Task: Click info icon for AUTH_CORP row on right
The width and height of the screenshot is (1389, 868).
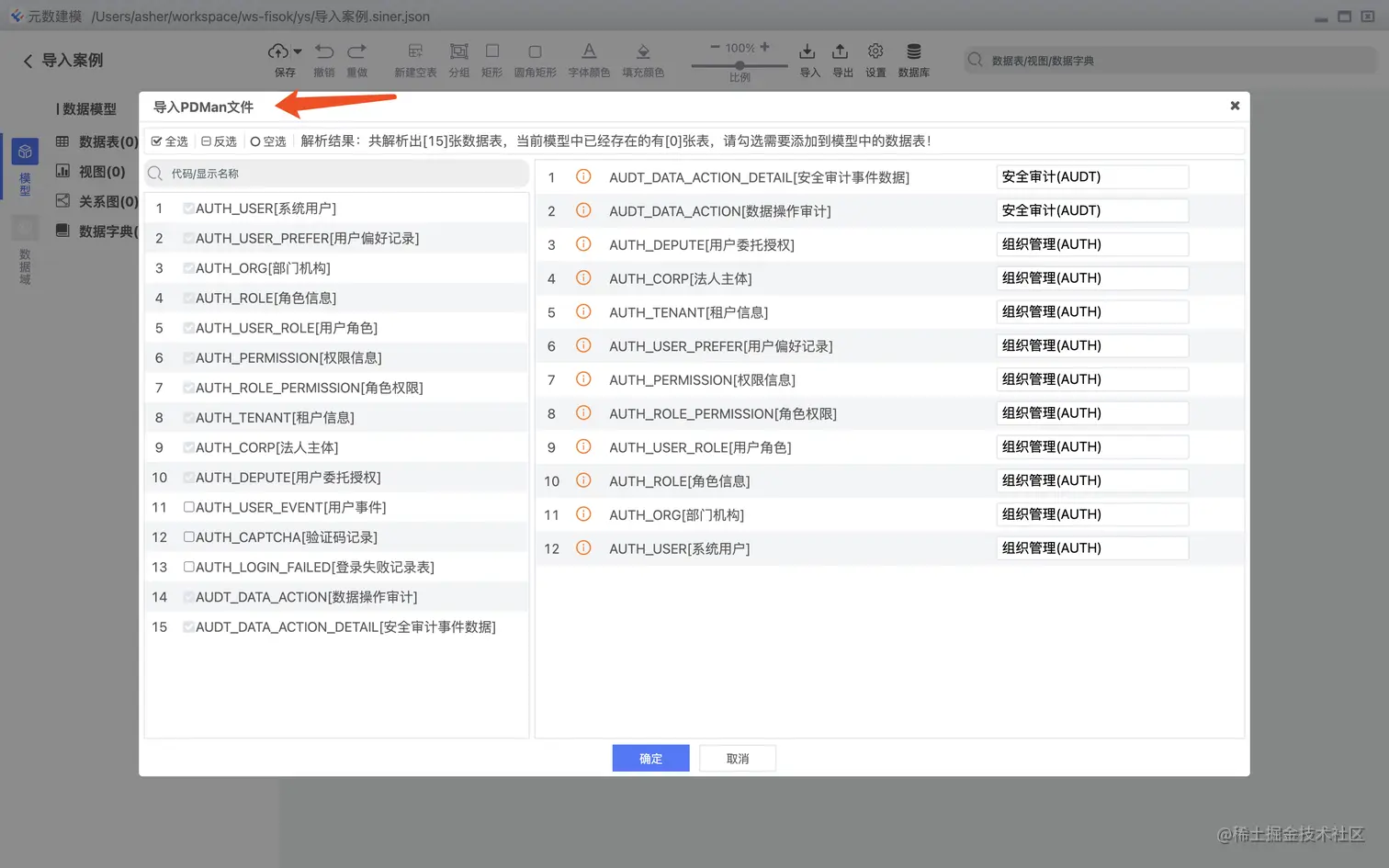Action: 583,278
